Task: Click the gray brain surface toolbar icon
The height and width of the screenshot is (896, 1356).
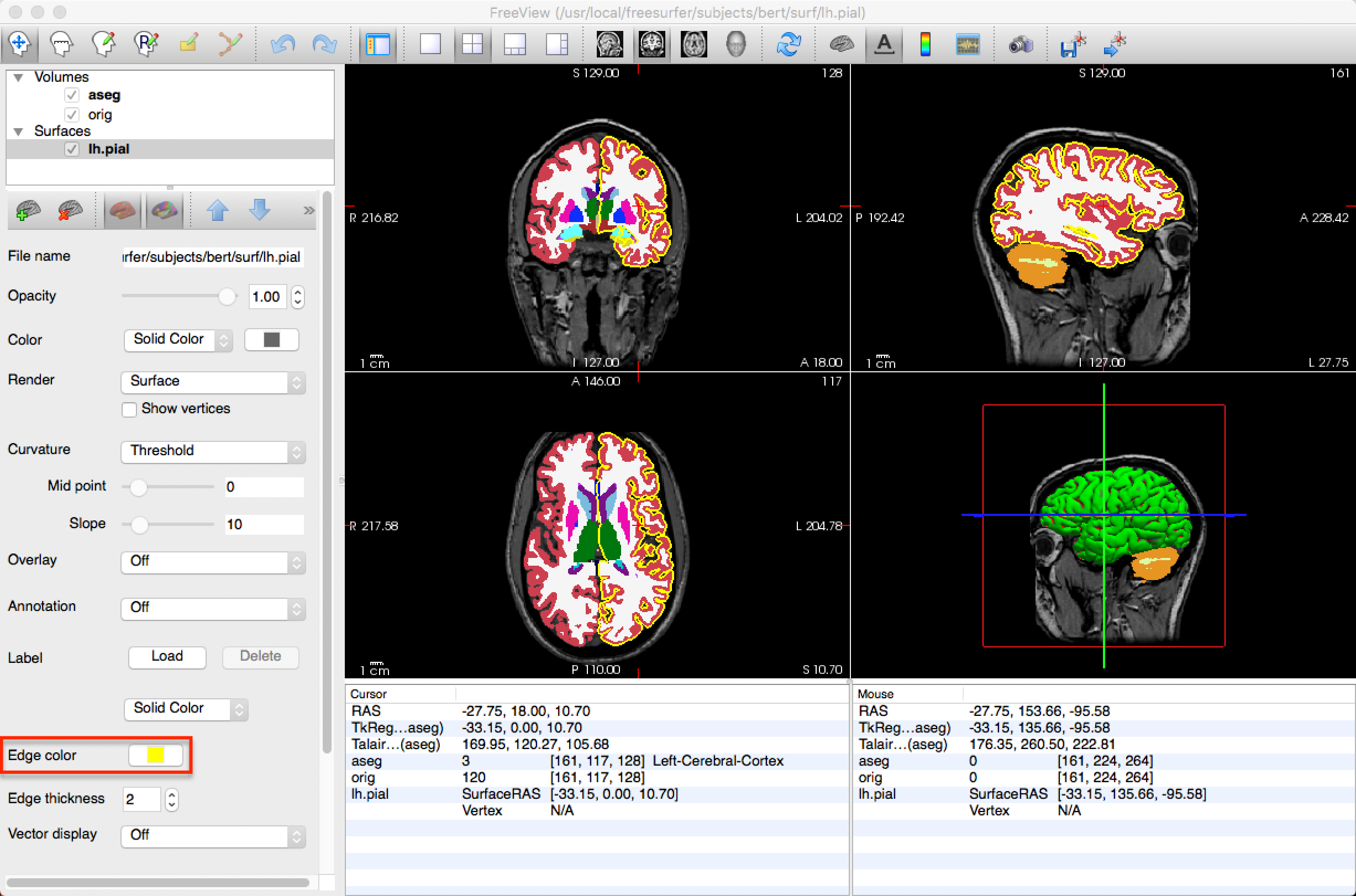Action: pos(842,44)
